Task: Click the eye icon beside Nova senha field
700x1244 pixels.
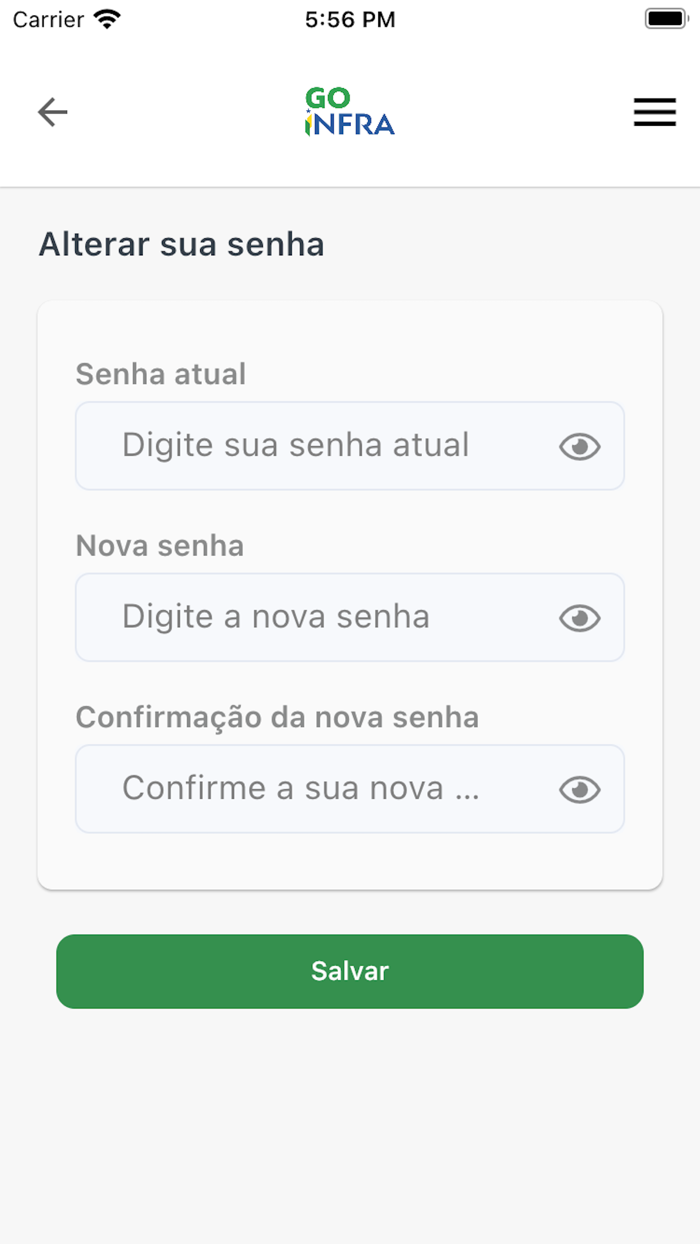Action: pyautogui.click(x=580, y=617)
